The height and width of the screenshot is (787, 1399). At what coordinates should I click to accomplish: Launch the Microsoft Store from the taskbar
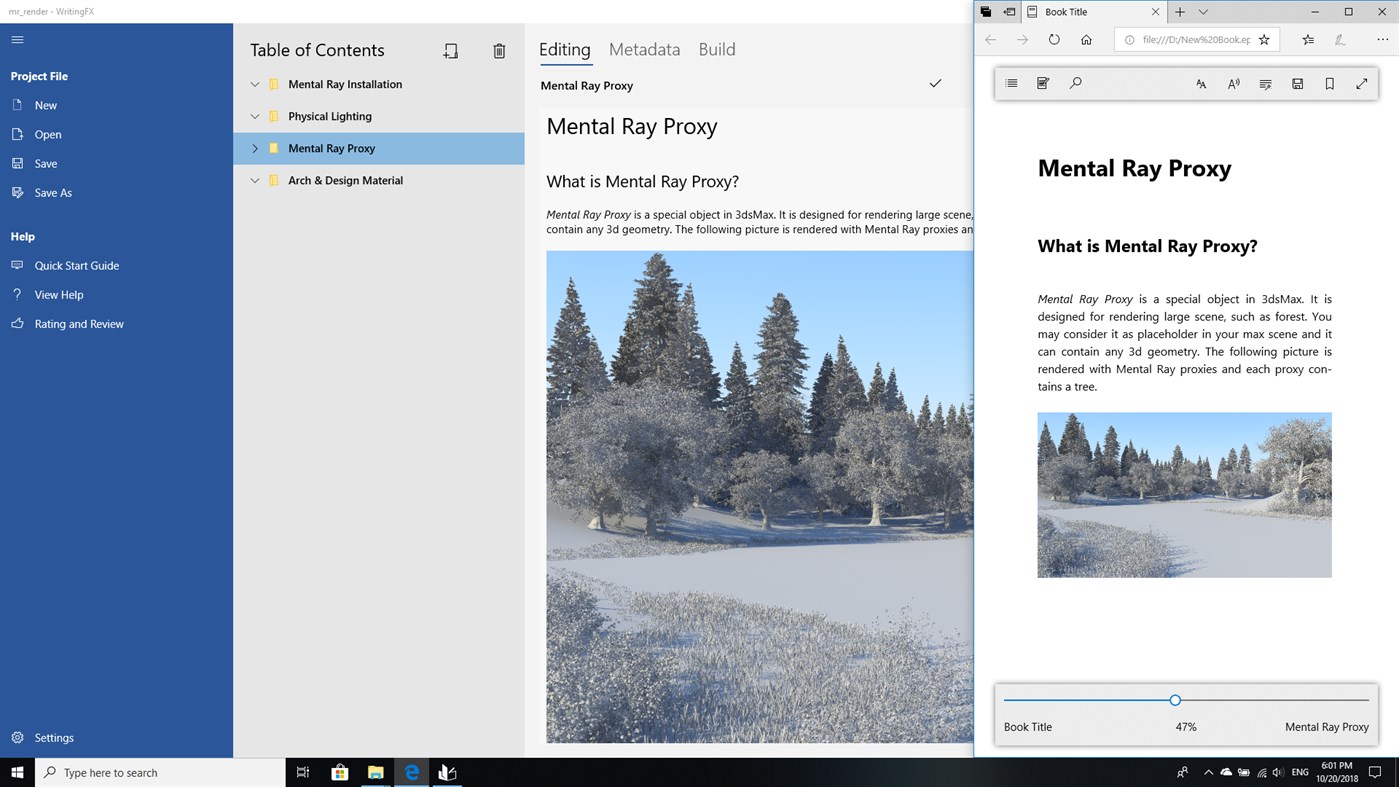coord(339,772)
